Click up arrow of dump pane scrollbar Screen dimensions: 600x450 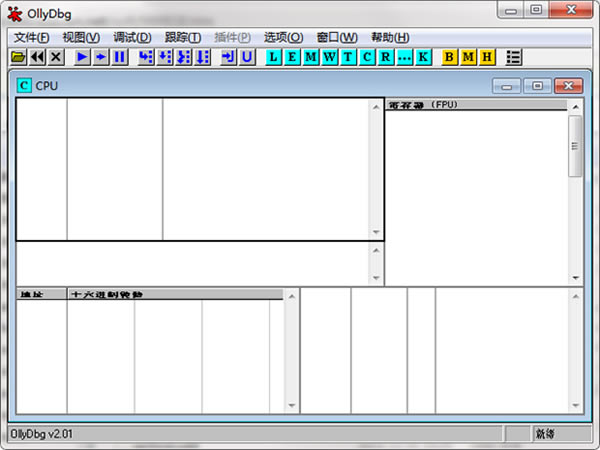(292, 296)
